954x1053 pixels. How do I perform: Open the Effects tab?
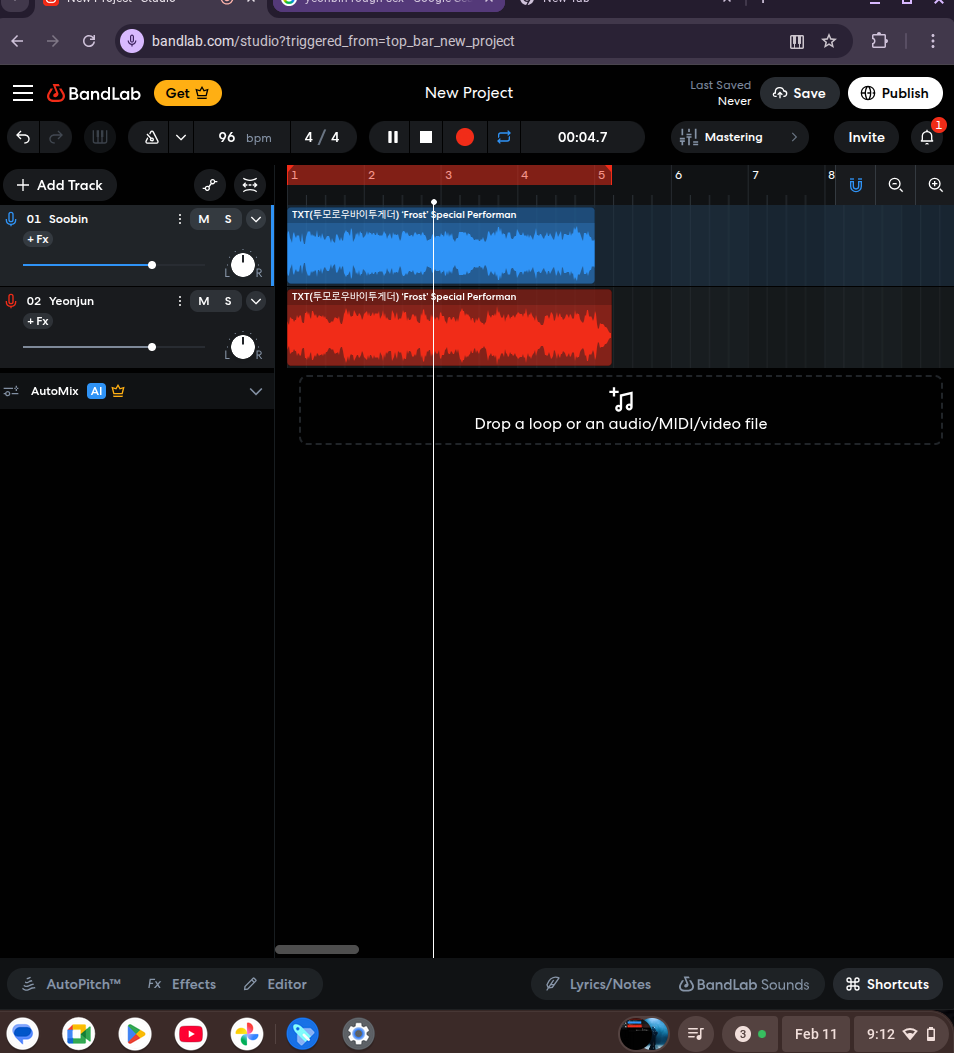point(182,984)
